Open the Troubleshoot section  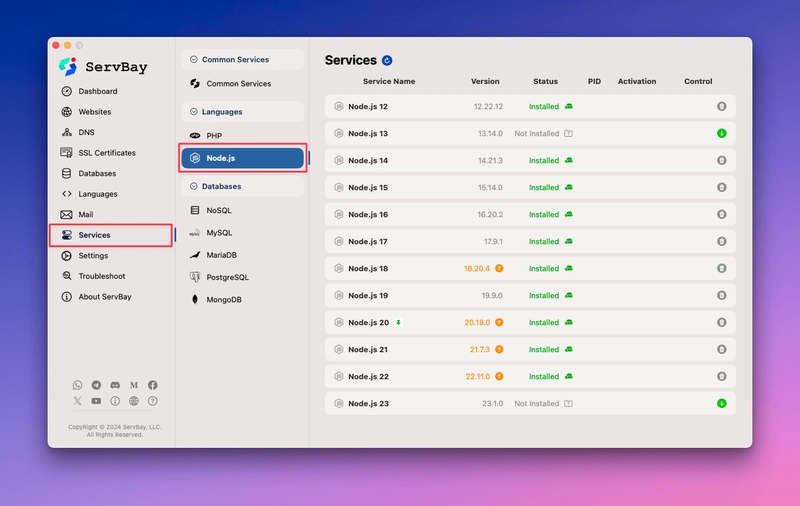tap(102, 276)
